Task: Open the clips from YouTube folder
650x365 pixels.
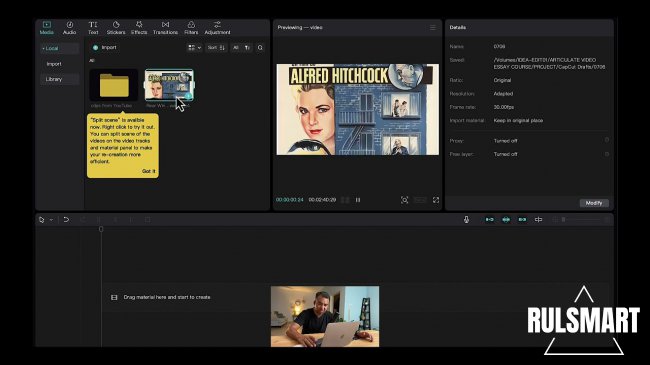Action: (x=114, y=85)
